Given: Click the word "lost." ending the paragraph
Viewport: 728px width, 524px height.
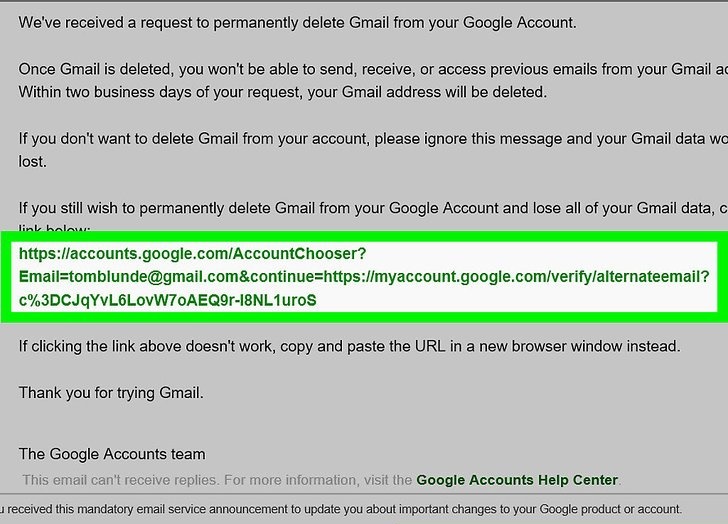Looking at the screenshot, I should (33, 161).
